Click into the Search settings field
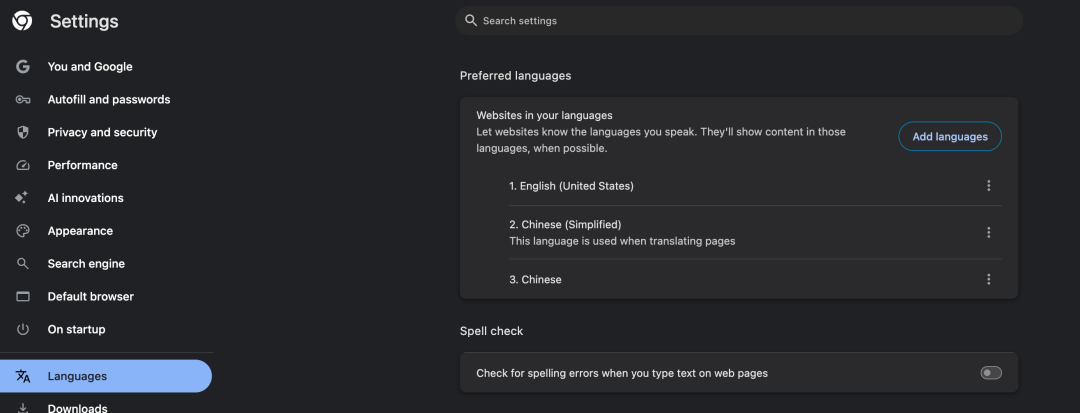This screenshot has width=1080, height=413. coord(740,21)
